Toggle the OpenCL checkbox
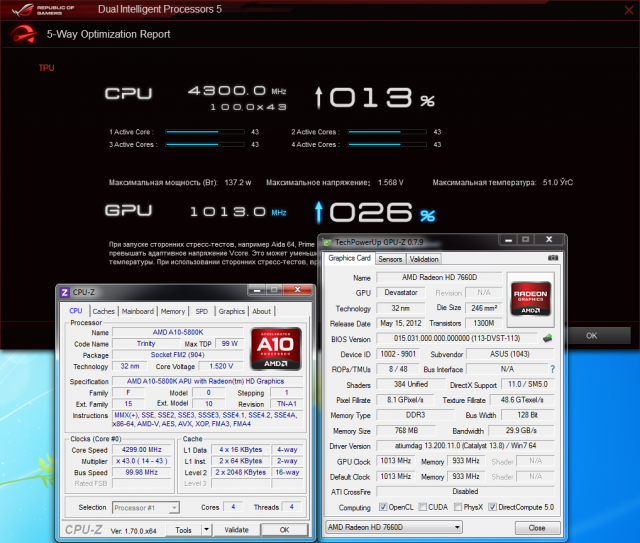The width and height of the screenshot is (640, 543). (x=383, y=507)
